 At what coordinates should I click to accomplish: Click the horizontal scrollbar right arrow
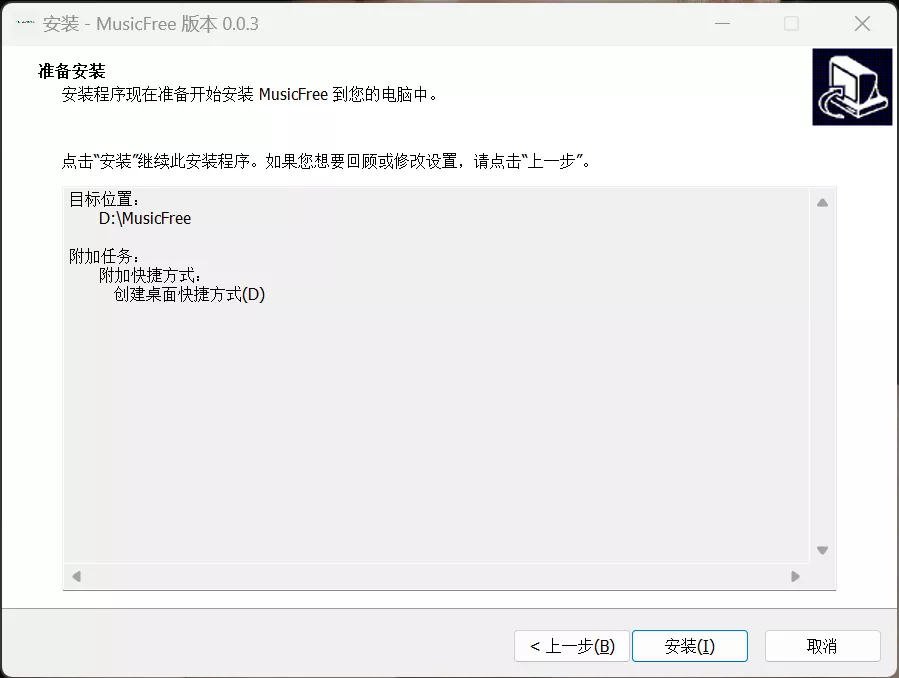(x=795, y=576)
